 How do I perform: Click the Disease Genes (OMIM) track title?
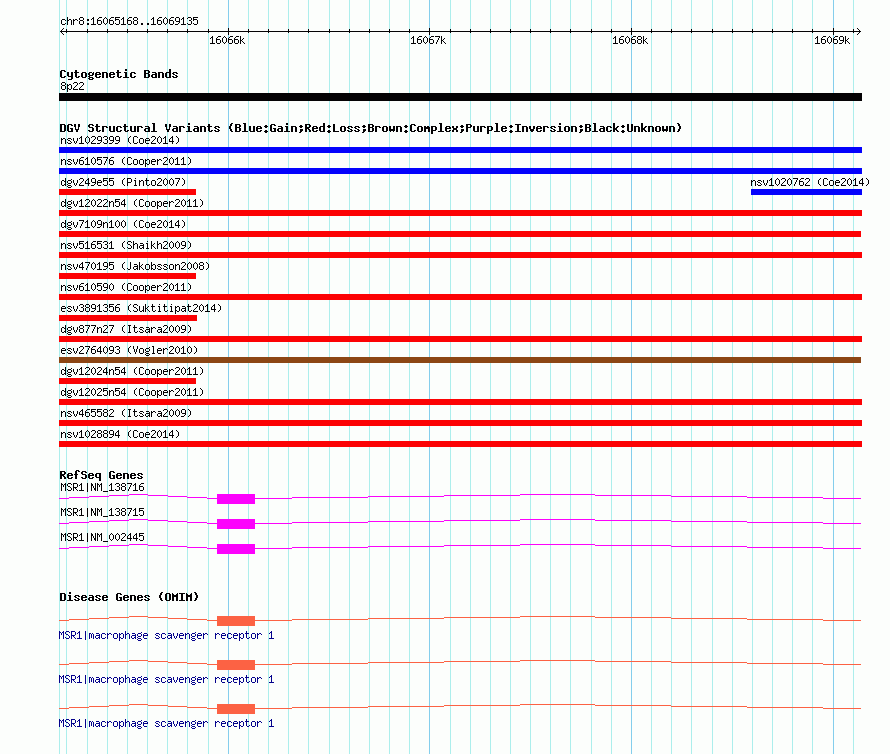129,597
